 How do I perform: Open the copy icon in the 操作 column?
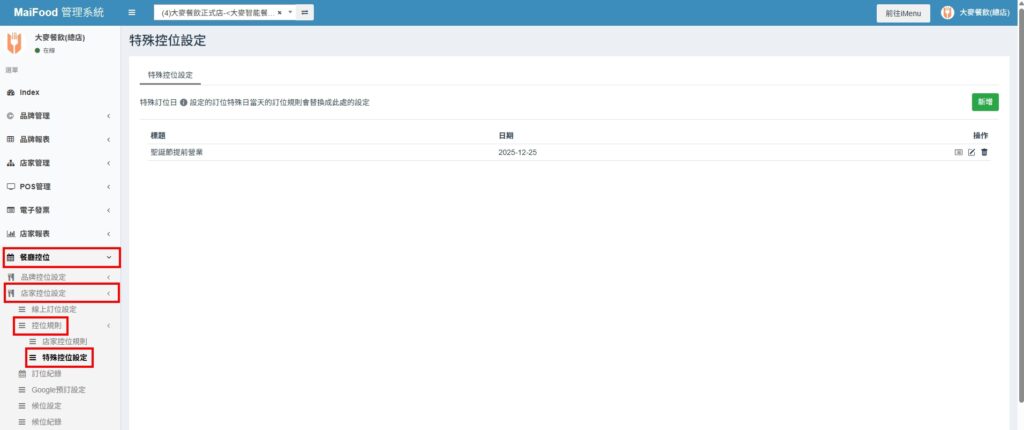coord(958,152)
